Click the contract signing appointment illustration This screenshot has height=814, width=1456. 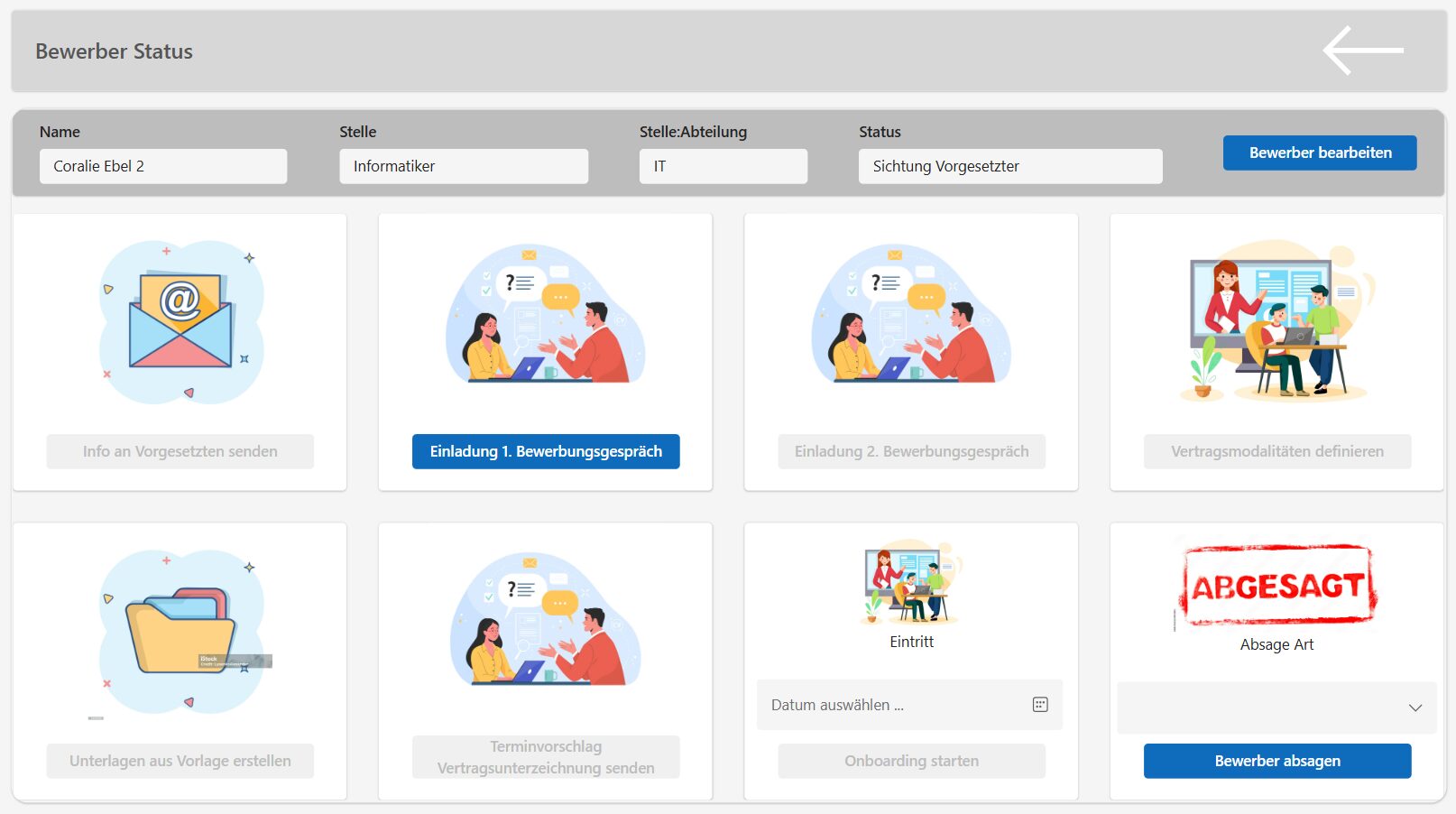[x=545, y=623]
